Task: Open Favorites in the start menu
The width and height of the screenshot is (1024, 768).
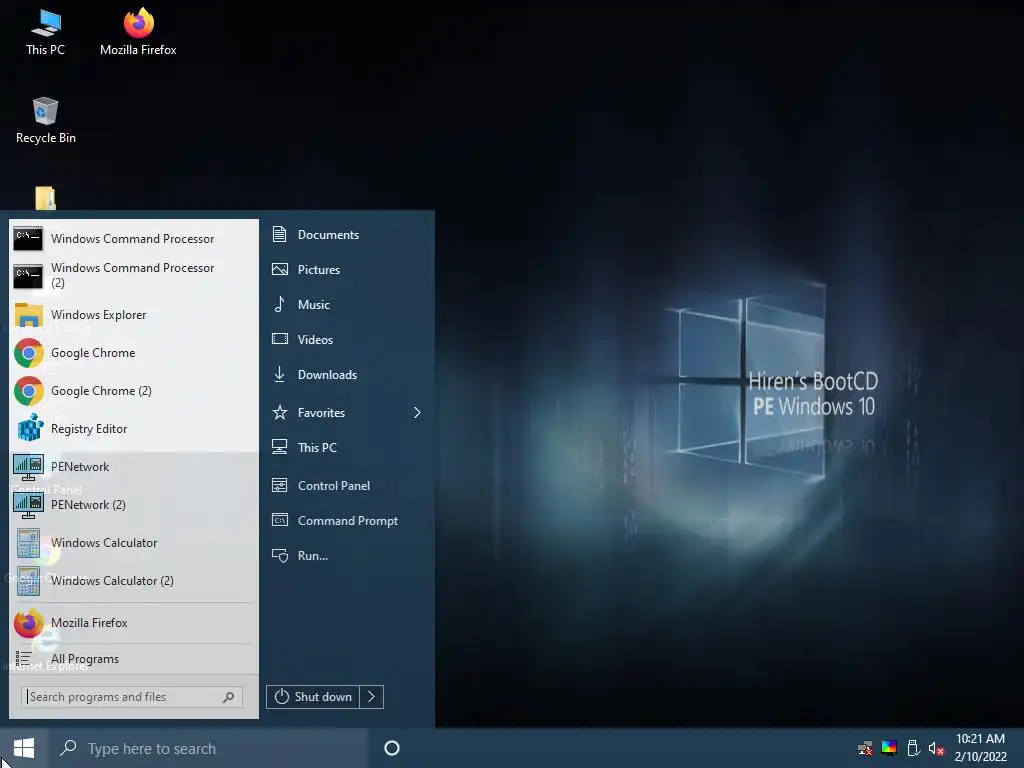Action: click(x=346, y=413)
